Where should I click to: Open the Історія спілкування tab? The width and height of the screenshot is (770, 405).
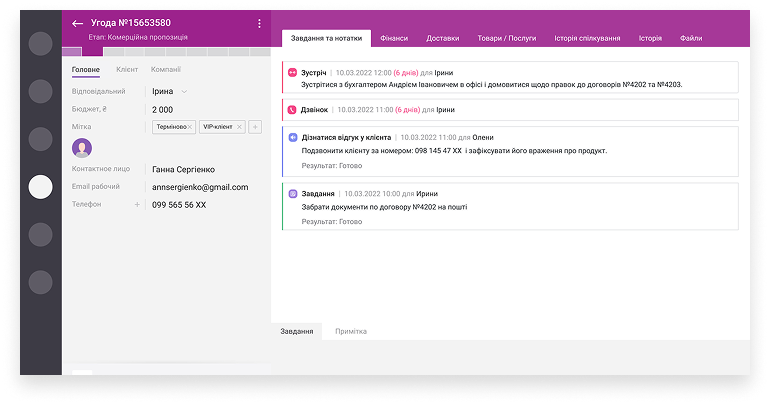pos(587,38)
